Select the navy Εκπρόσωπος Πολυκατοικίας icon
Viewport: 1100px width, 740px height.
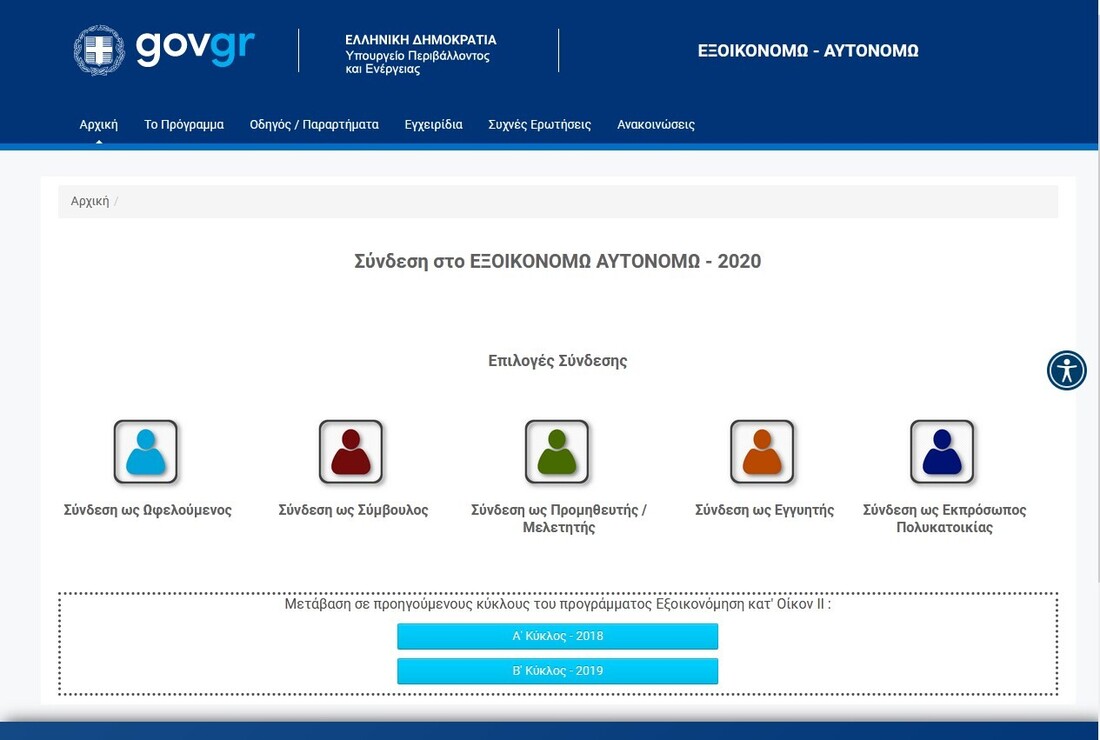point(940,452)
